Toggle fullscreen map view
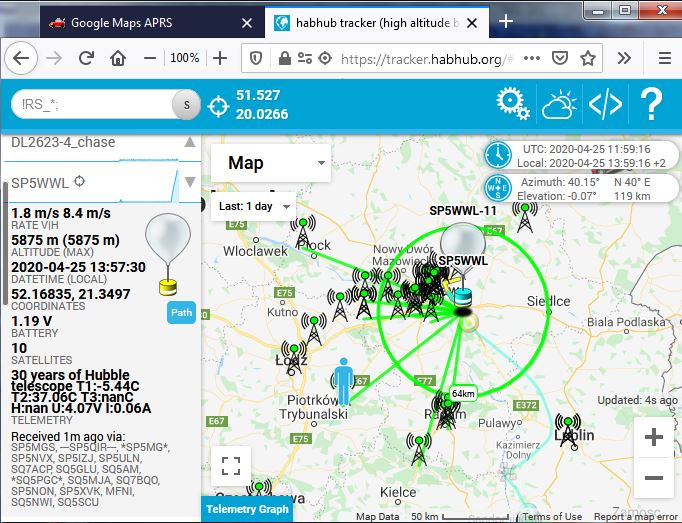 click(231, 466)
